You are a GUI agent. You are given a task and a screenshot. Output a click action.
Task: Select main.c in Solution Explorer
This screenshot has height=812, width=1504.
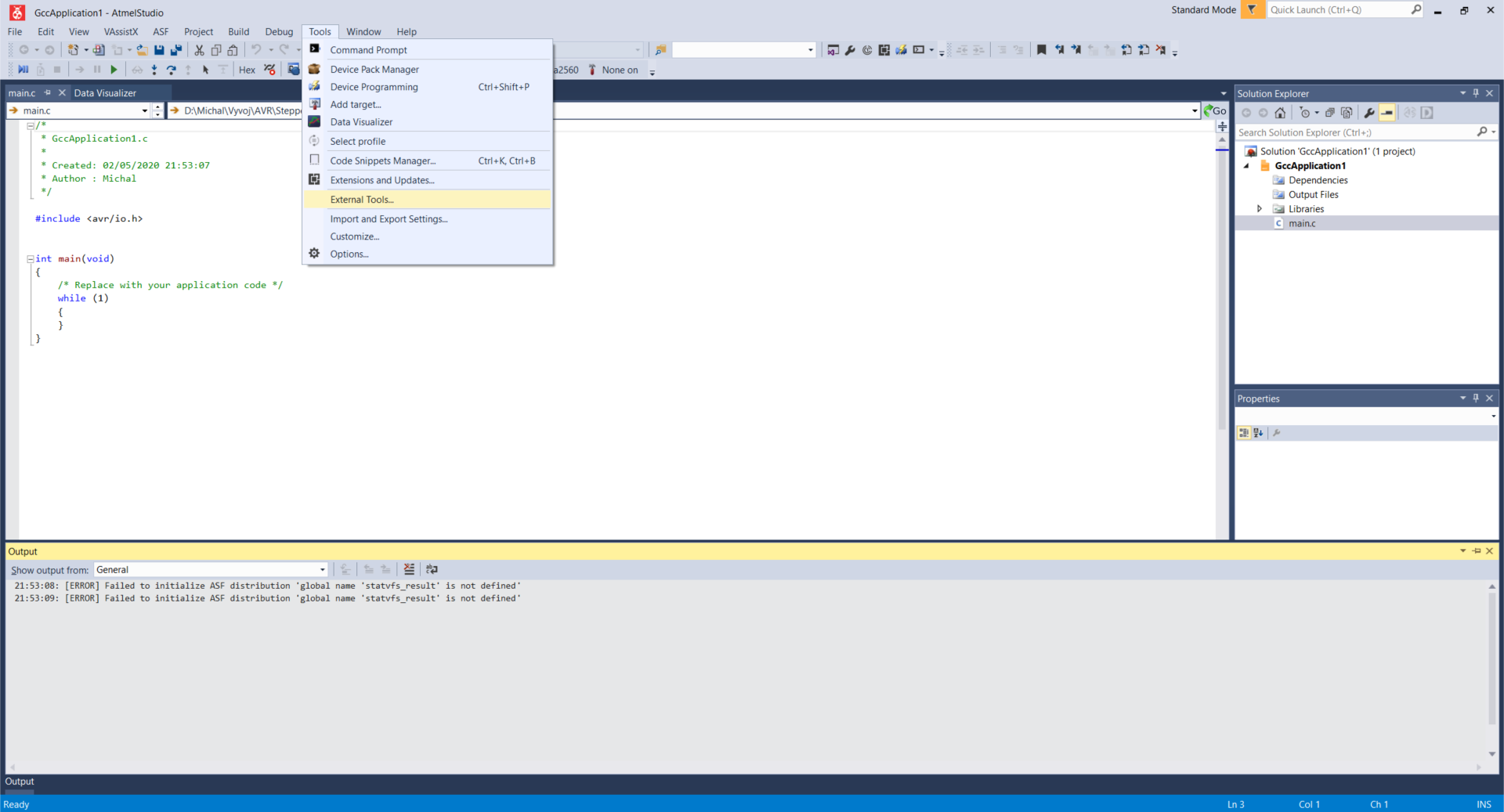coord(1301,224)
